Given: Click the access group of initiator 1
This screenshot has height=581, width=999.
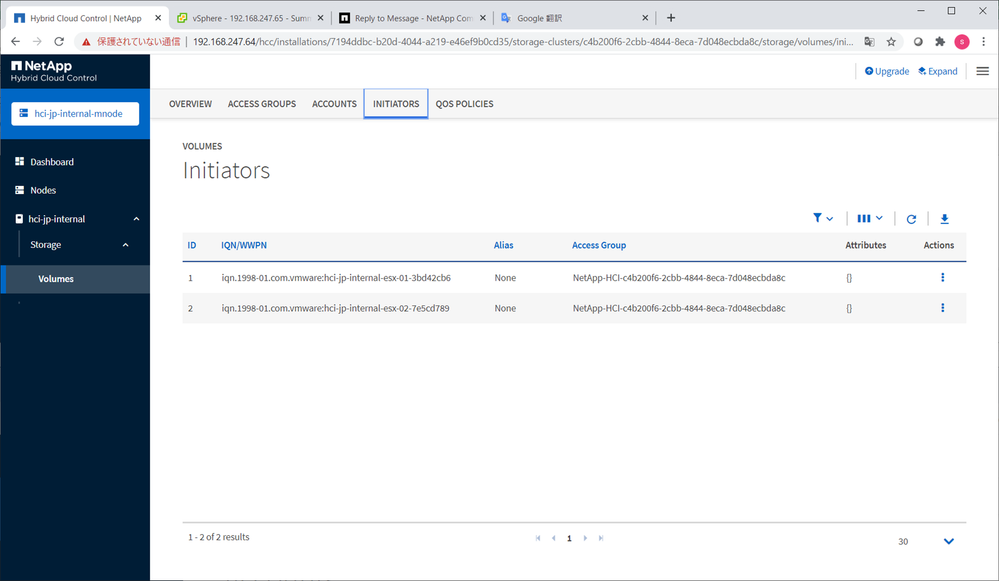Looking at the screenshot, I should 679,278.
